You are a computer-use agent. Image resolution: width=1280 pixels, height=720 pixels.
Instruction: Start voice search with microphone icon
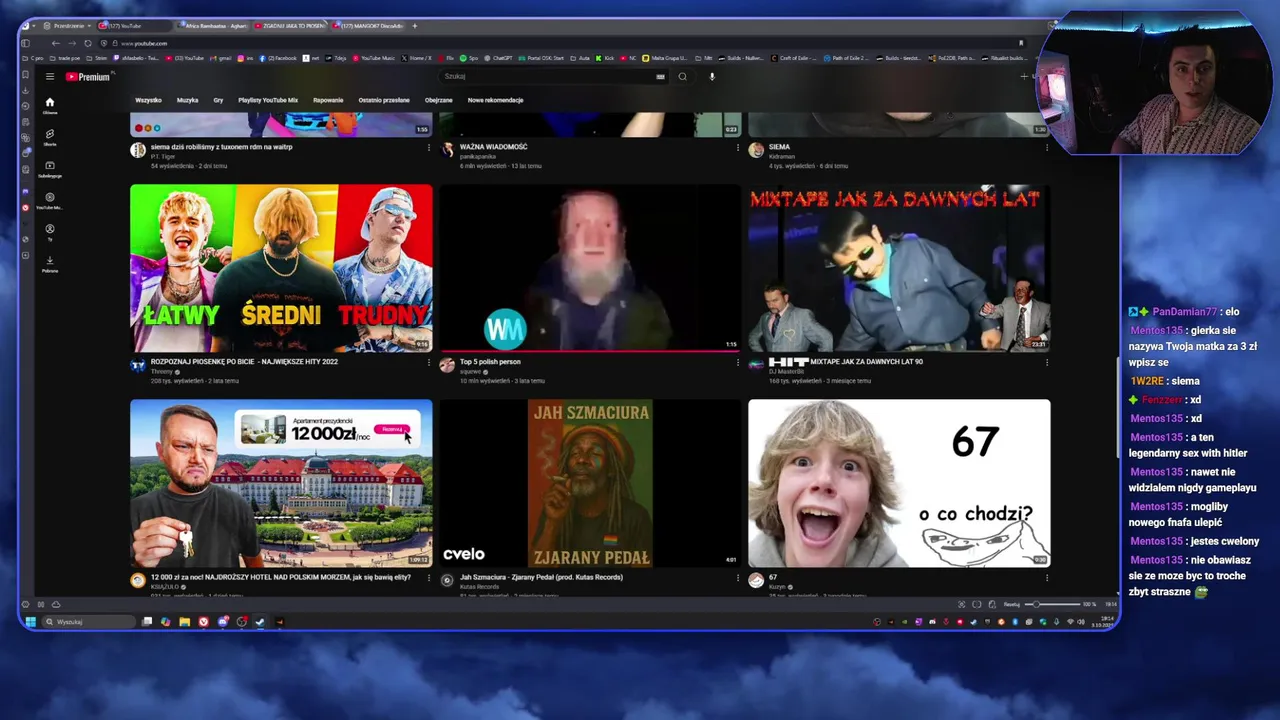point(712,76)
